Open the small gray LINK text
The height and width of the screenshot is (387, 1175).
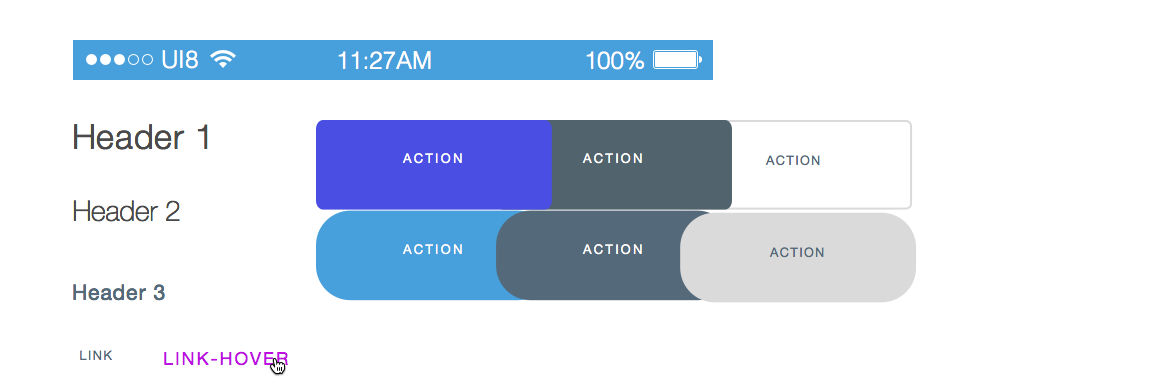[x=96, y=356]
